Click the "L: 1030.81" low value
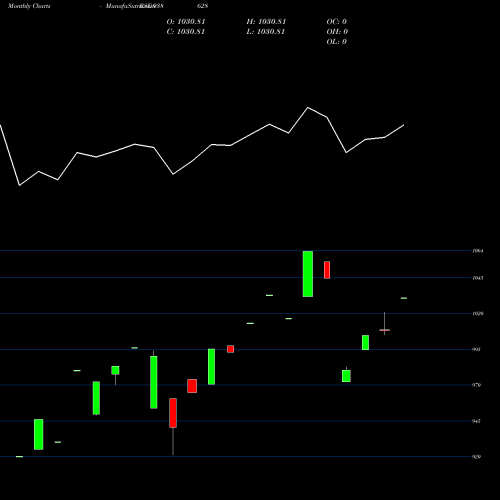The width and height of the screenshot is (500, 500). (x=266, y=32)
